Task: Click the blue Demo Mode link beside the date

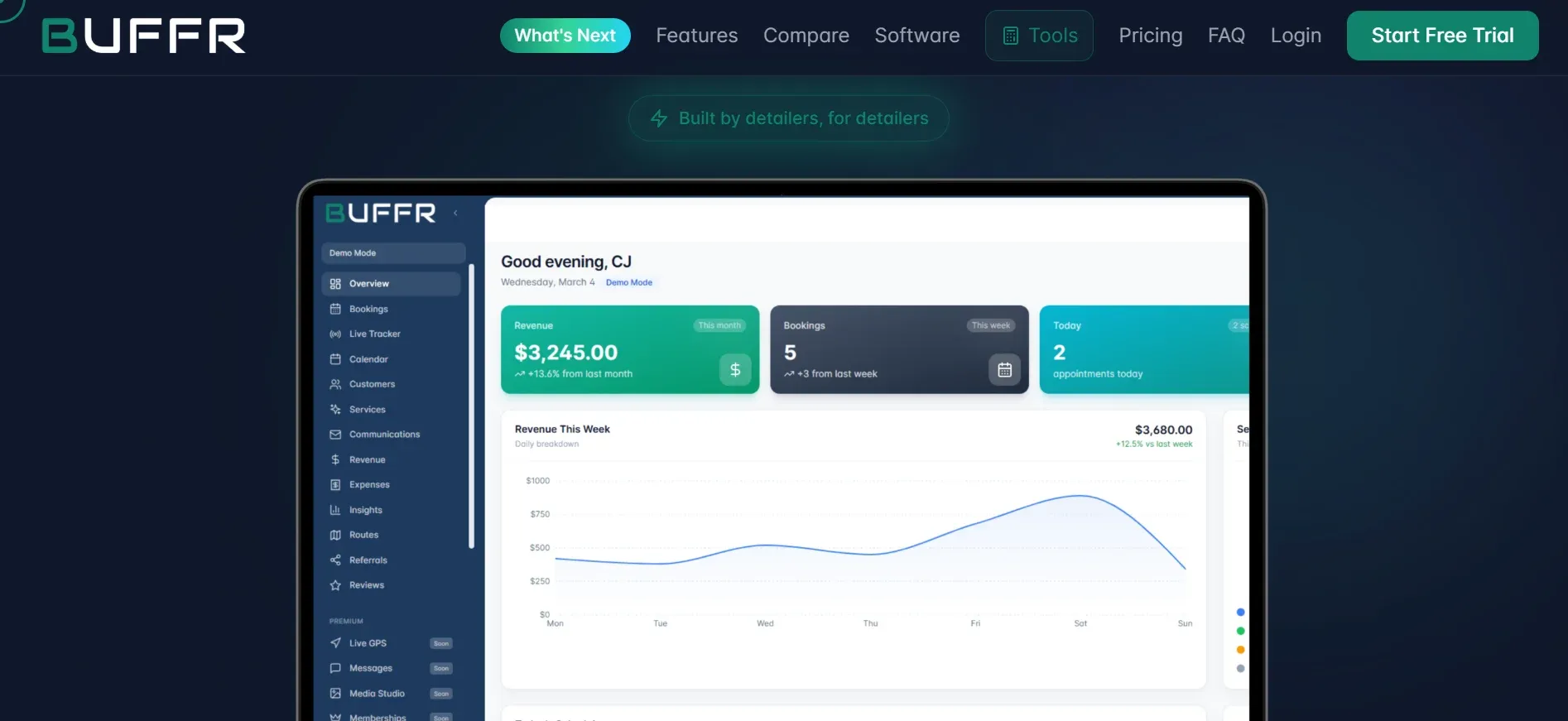Action: click(629, 282)
